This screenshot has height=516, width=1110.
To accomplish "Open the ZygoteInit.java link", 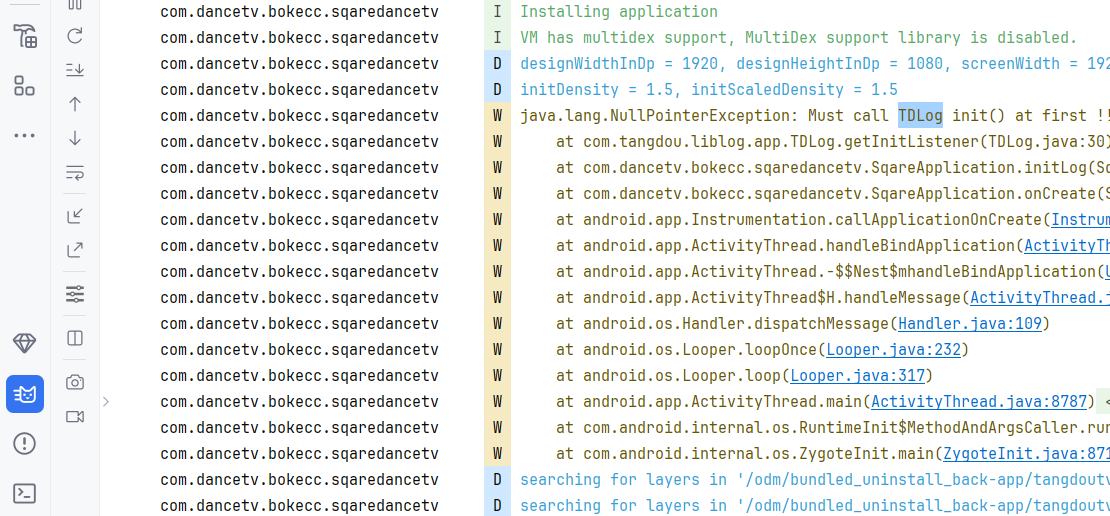I will 1026,454.
